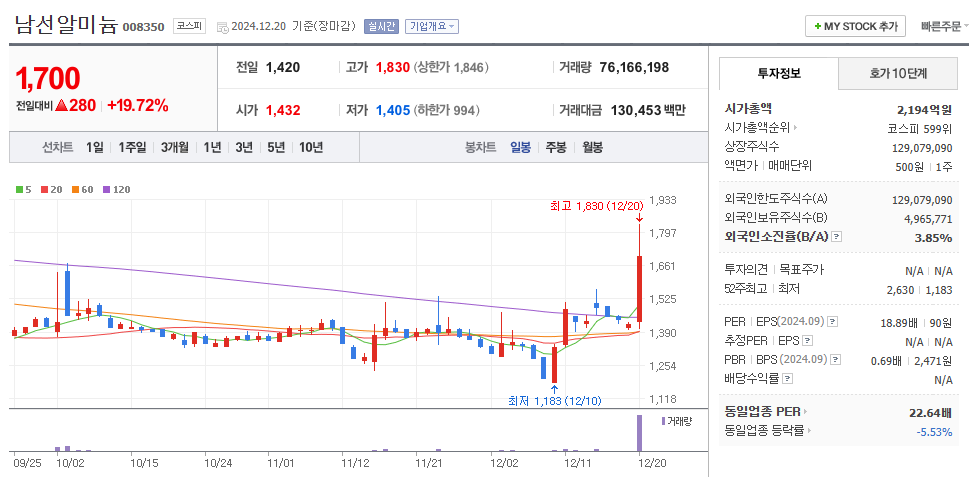Click the 외국인보유주식수 value 4,965,771

[928, 219]
